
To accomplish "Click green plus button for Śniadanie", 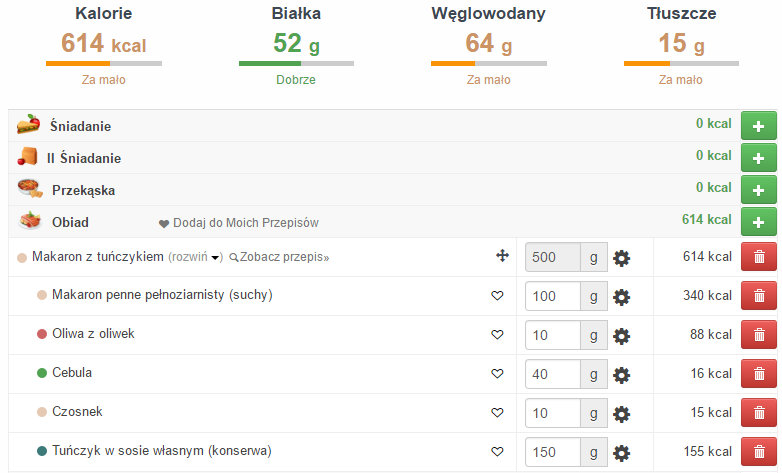I will pyautogui.click(x=758, y=127).
